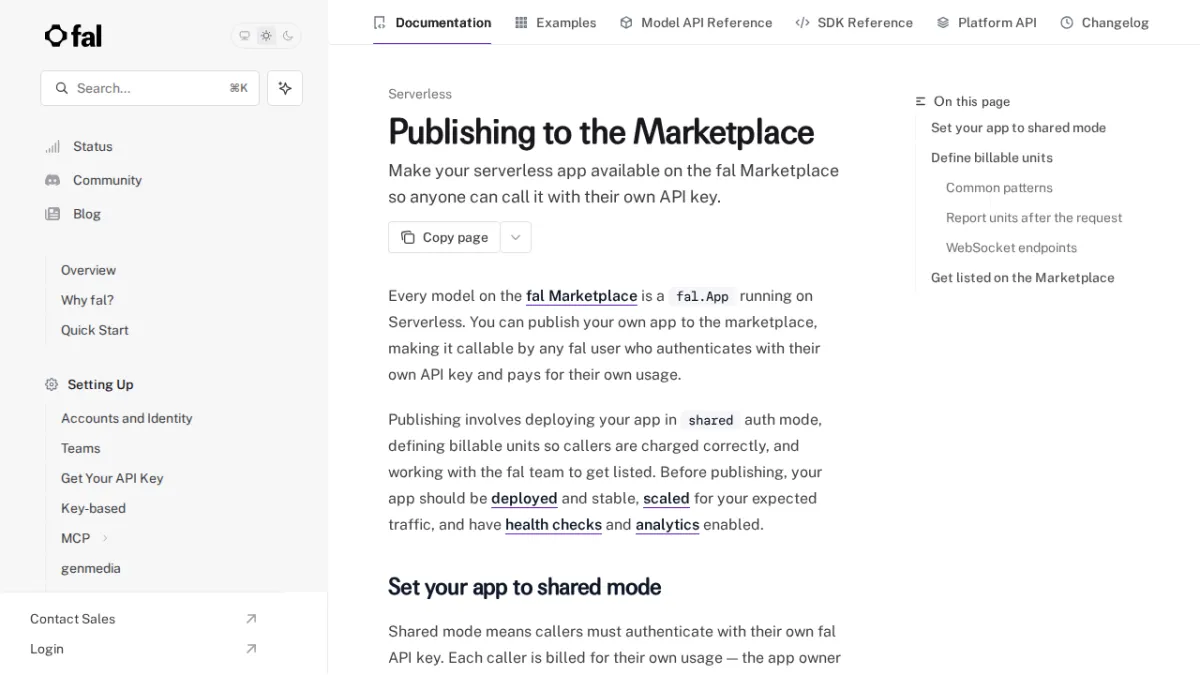The width and height of the screenshot is (1200, 675).
Task: Click the SDK Reference code icon
Action: pos(802,22)
